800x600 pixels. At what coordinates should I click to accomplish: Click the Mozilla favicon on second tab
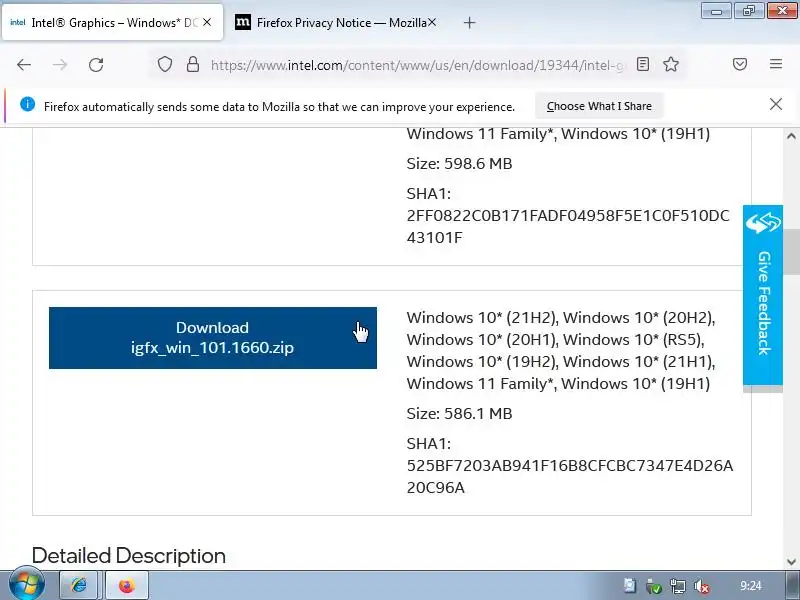[x=242, y=22]
